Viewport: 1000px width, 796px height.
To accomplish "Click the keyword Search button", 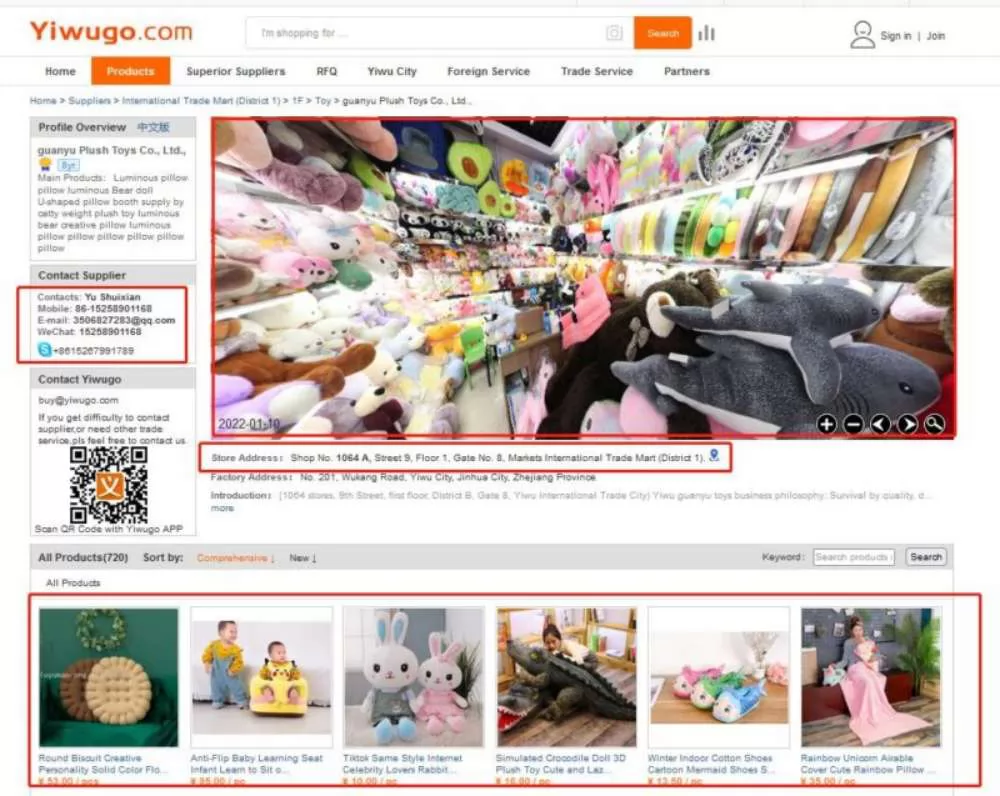I will pos(926,557).
